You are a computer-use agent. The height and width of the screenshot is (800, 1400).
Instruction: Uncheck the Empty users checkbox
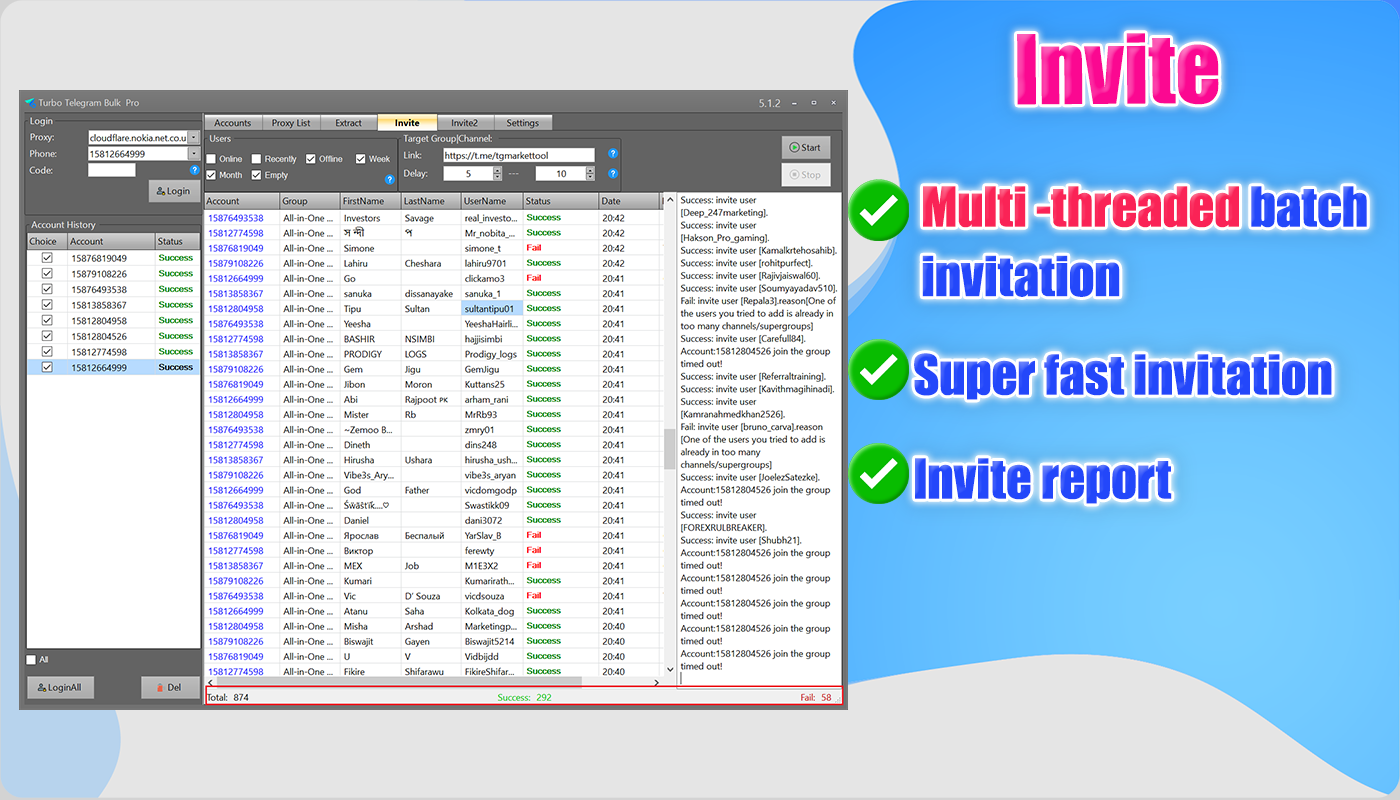257,175
